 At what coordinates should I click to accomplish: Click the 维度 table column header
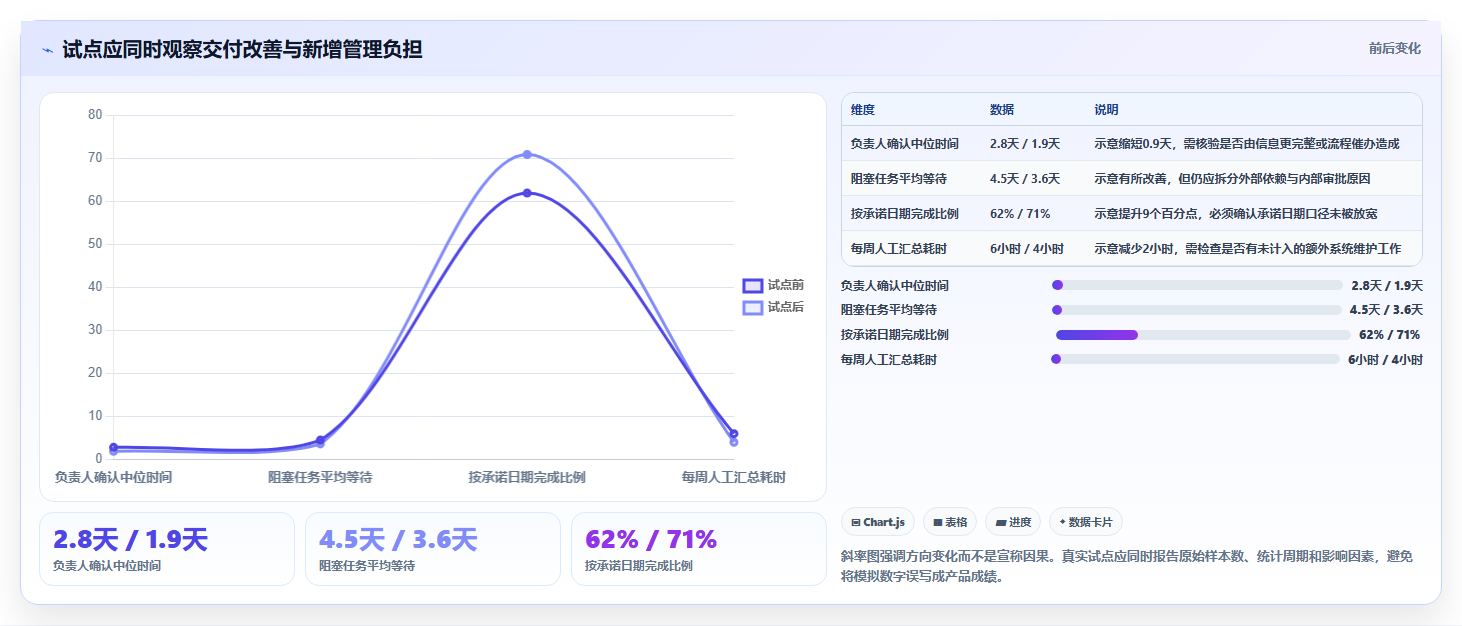tap(863, 110)
